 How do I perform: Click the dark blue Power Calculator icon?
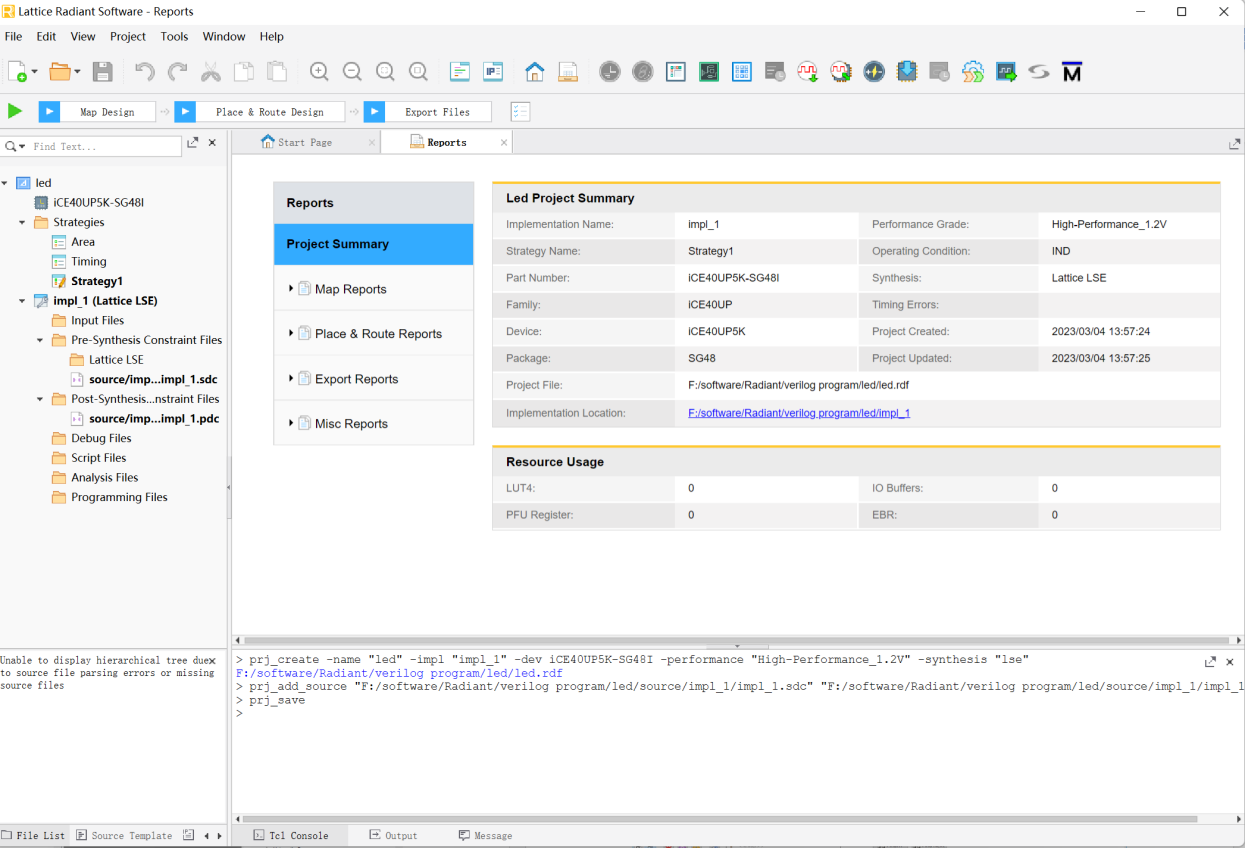(x=874, y=72)
